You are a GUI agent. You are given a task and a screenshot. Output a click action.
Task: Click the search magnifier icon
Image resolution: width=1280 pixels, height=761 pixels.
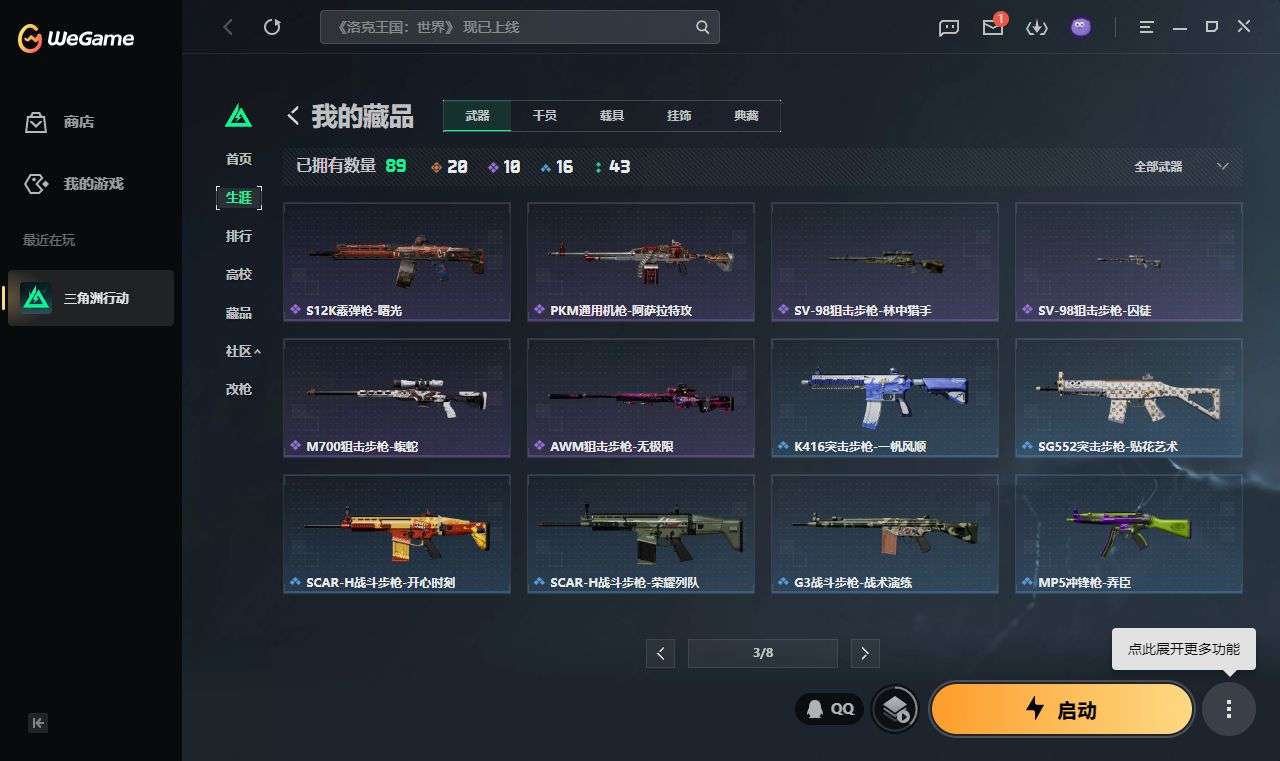tap(703, 27)
